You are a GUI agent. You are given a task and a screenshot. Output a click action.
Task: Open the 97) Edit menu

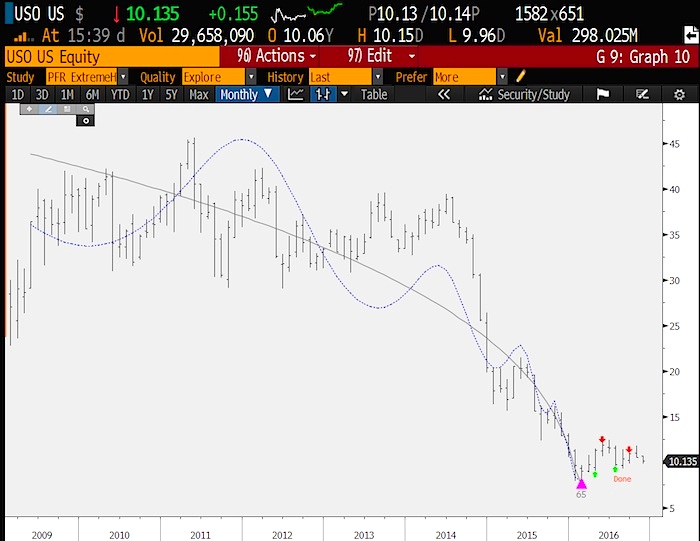coord(381,56)
